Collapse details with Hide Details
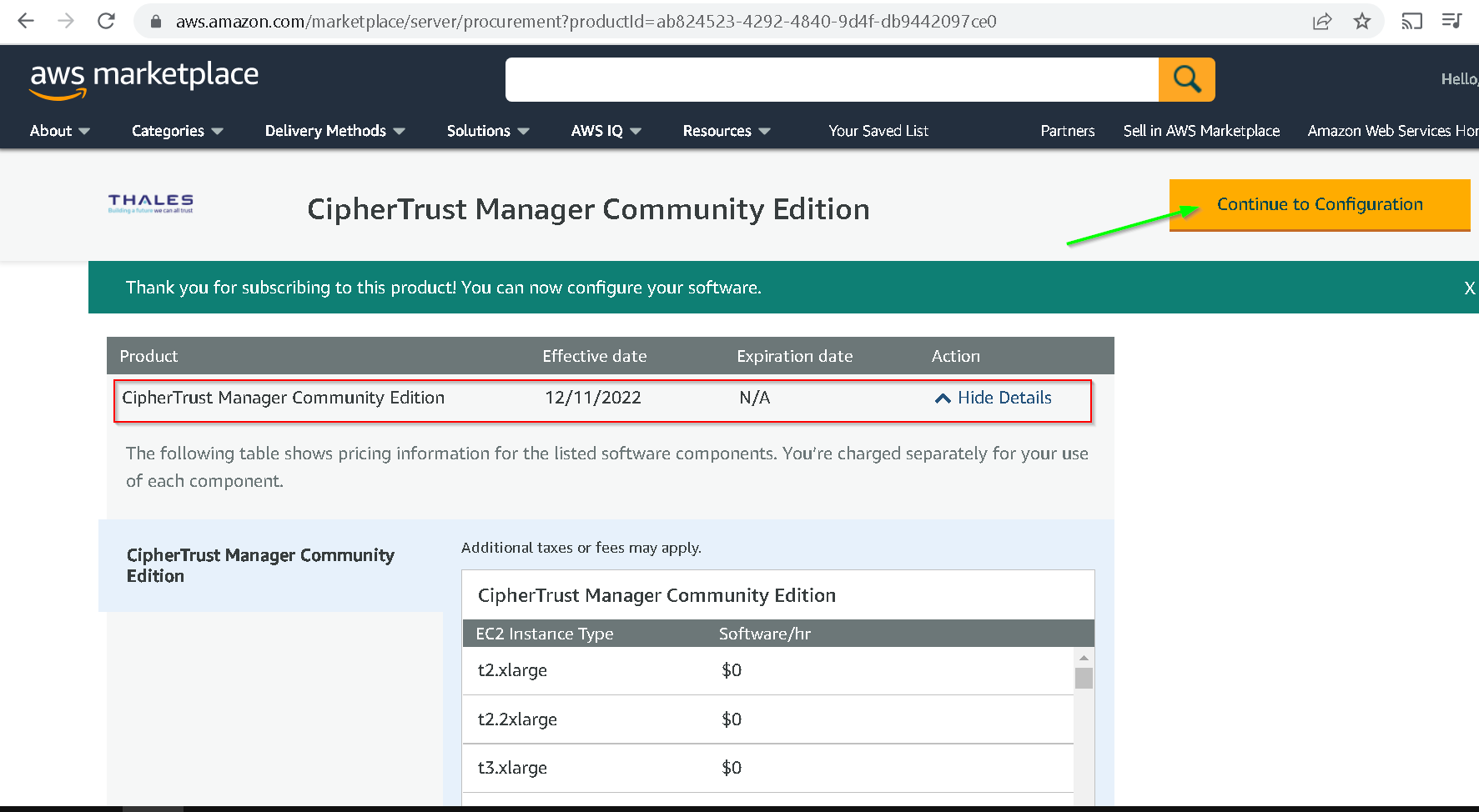 coord(994,398)
